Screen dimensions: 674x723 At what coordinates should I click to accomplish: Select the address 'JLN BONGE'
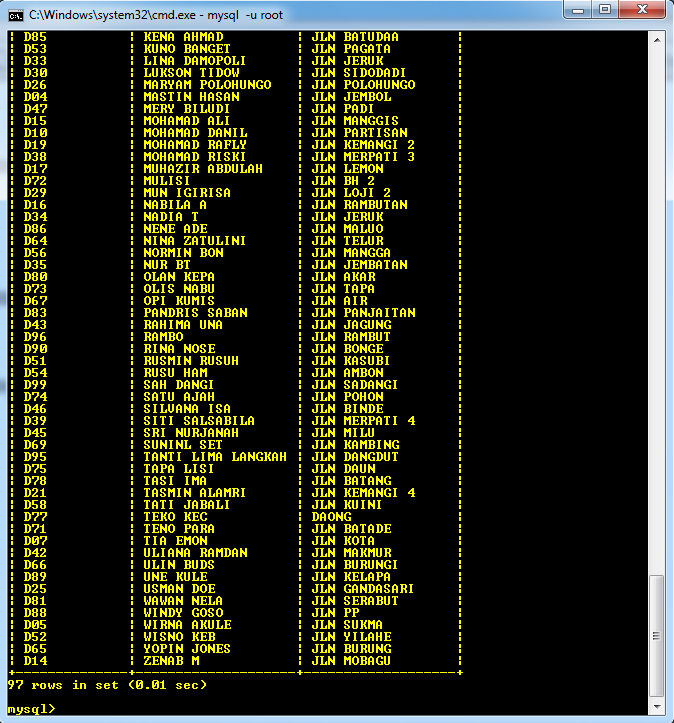point(348,349)
